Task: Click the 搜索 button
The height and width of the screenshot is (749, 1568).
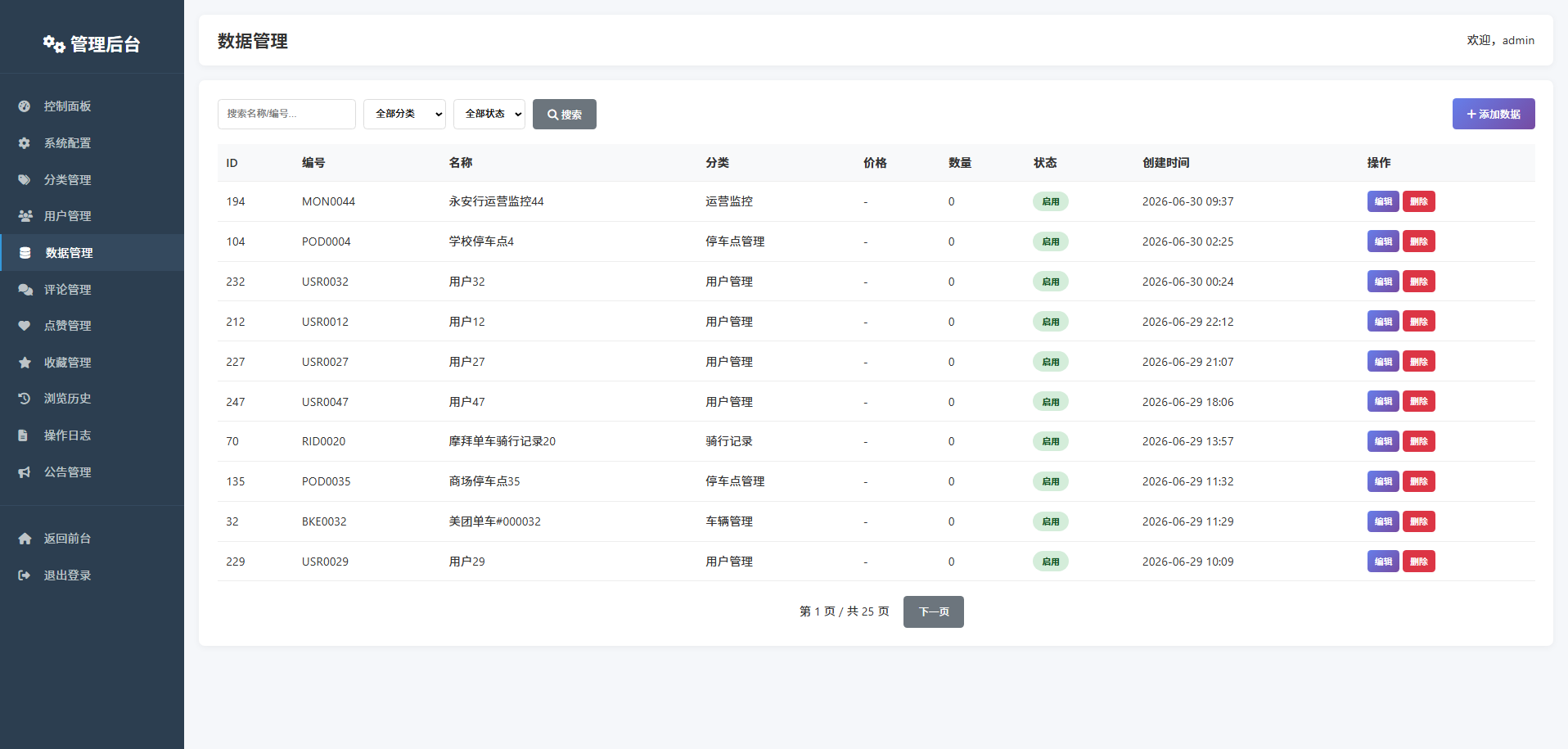Action: pyautogui.click(x=565, y=115)
